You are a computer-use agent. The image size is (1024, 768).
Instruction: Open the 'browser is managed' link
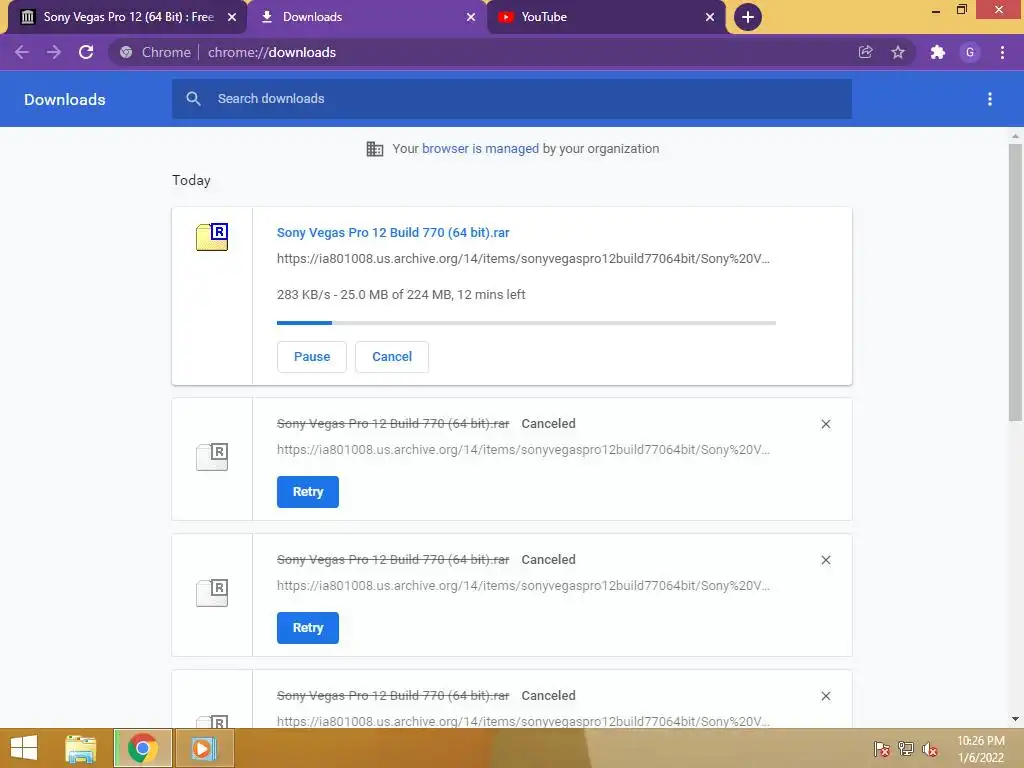pyautogui.click(x=481, y=149)
